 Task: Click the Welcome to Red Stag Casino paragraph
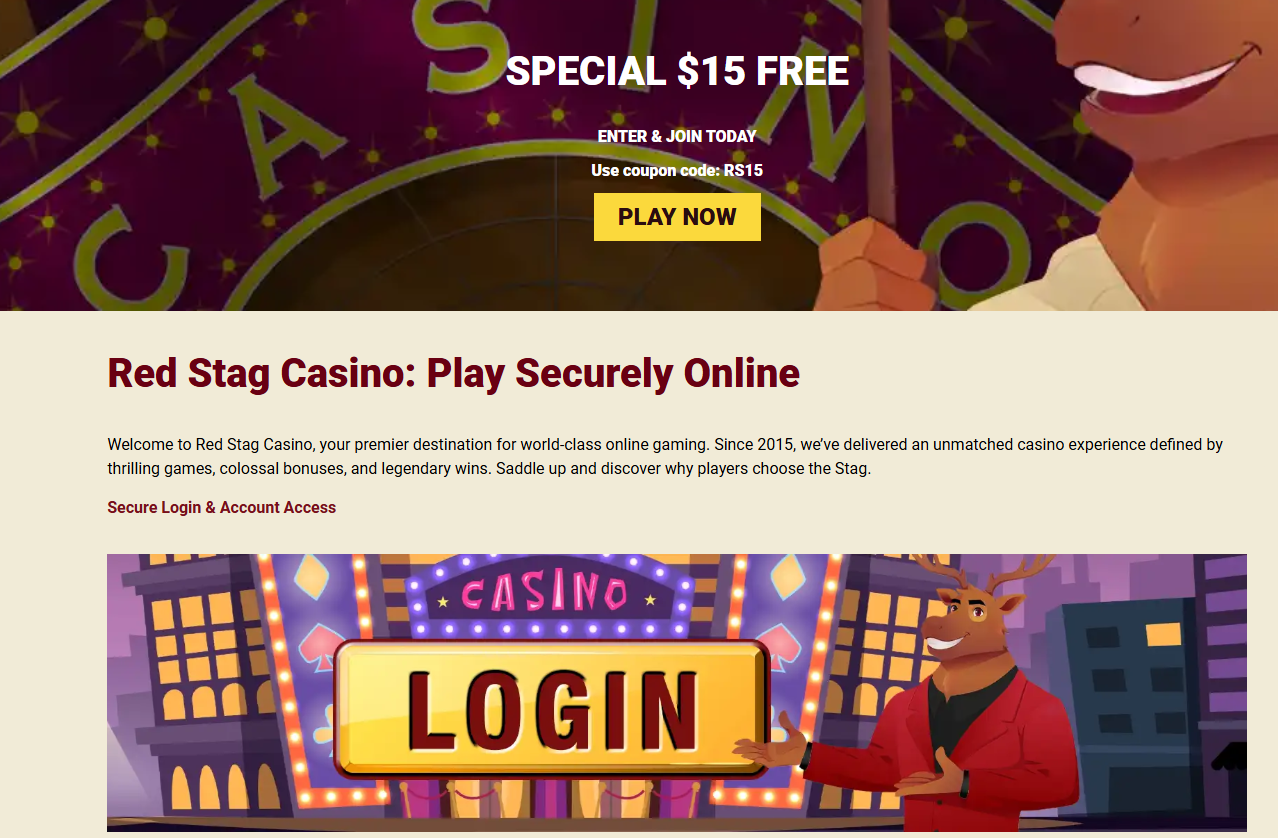tap(665, 456)
